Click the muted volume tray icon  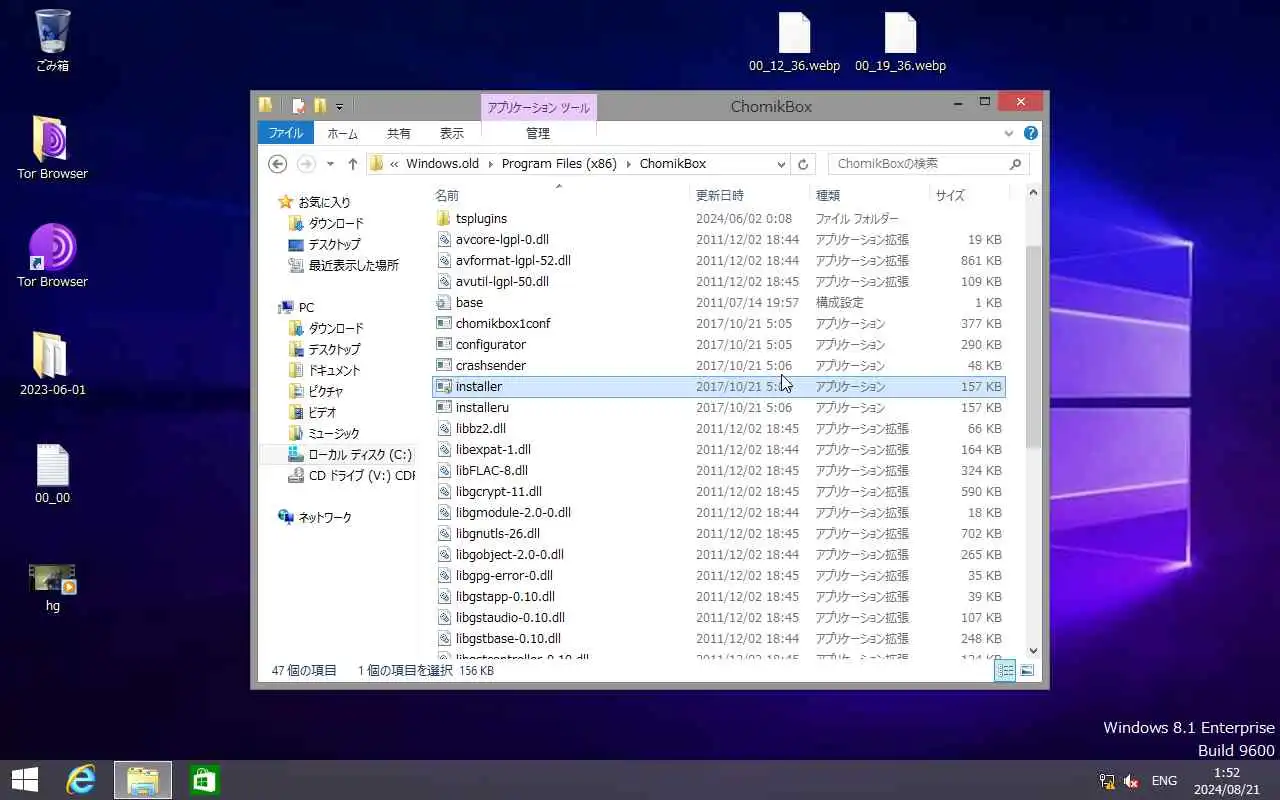1132,781
